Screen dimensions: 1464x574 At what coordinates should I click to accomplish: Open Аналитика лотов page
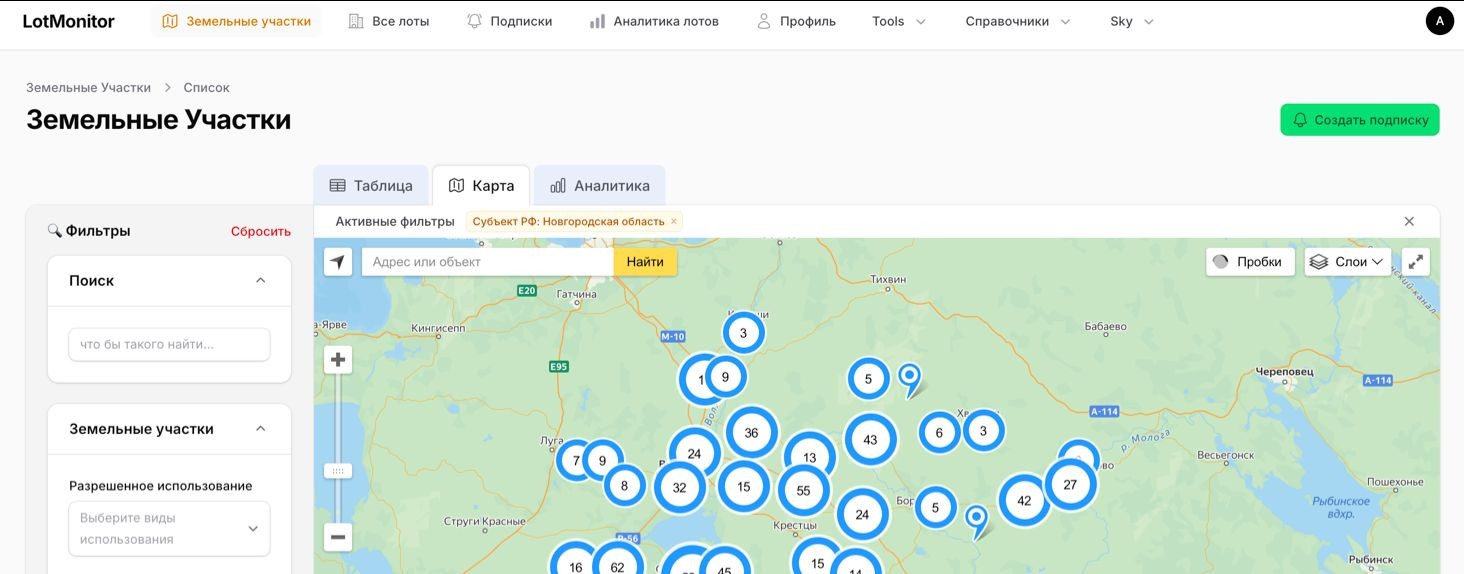pos(654,21)
